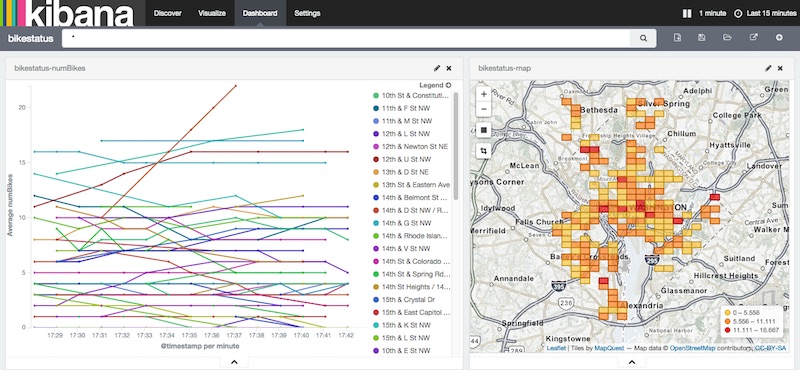Open the CC-BY-SA license link
800x370 pixels.
(x=770, y=348)
